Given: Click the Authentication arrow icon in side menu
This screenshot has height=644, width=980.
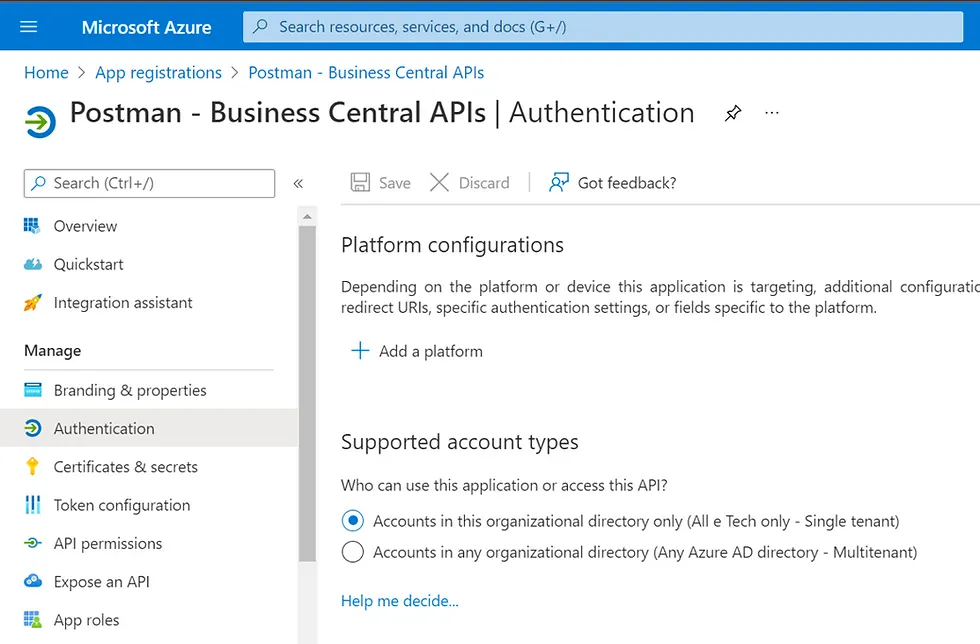Looking at the screenshot, I should pyautogui.click(x=32, y=428).
